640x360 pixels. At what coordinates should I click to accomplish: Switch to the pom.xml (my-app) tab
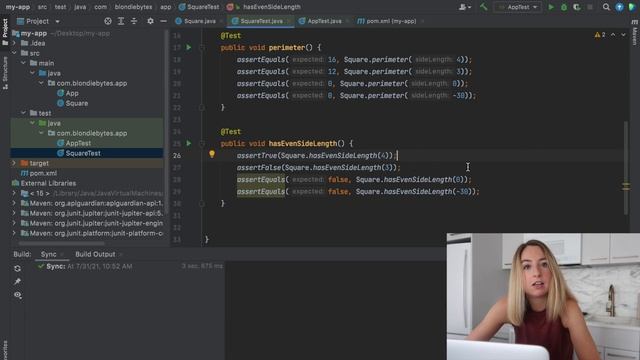391,21
